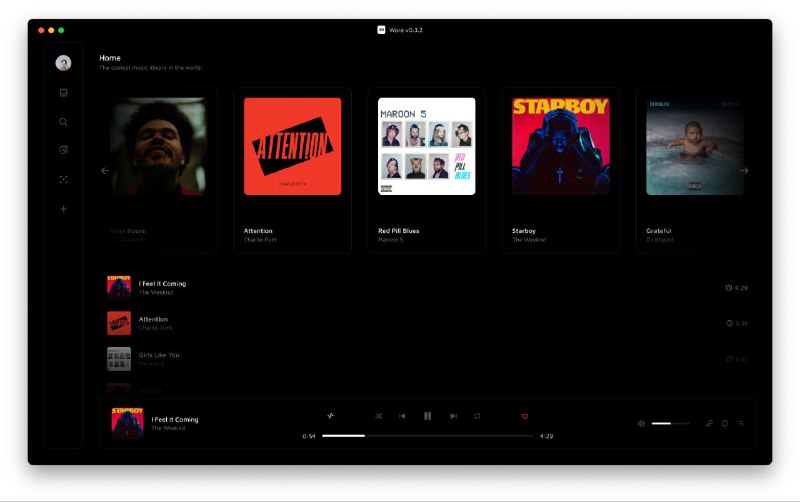This screenshot has width=800, height=502.
Task: Toggle the heart favorite for current song
Action: pos(524,416)
